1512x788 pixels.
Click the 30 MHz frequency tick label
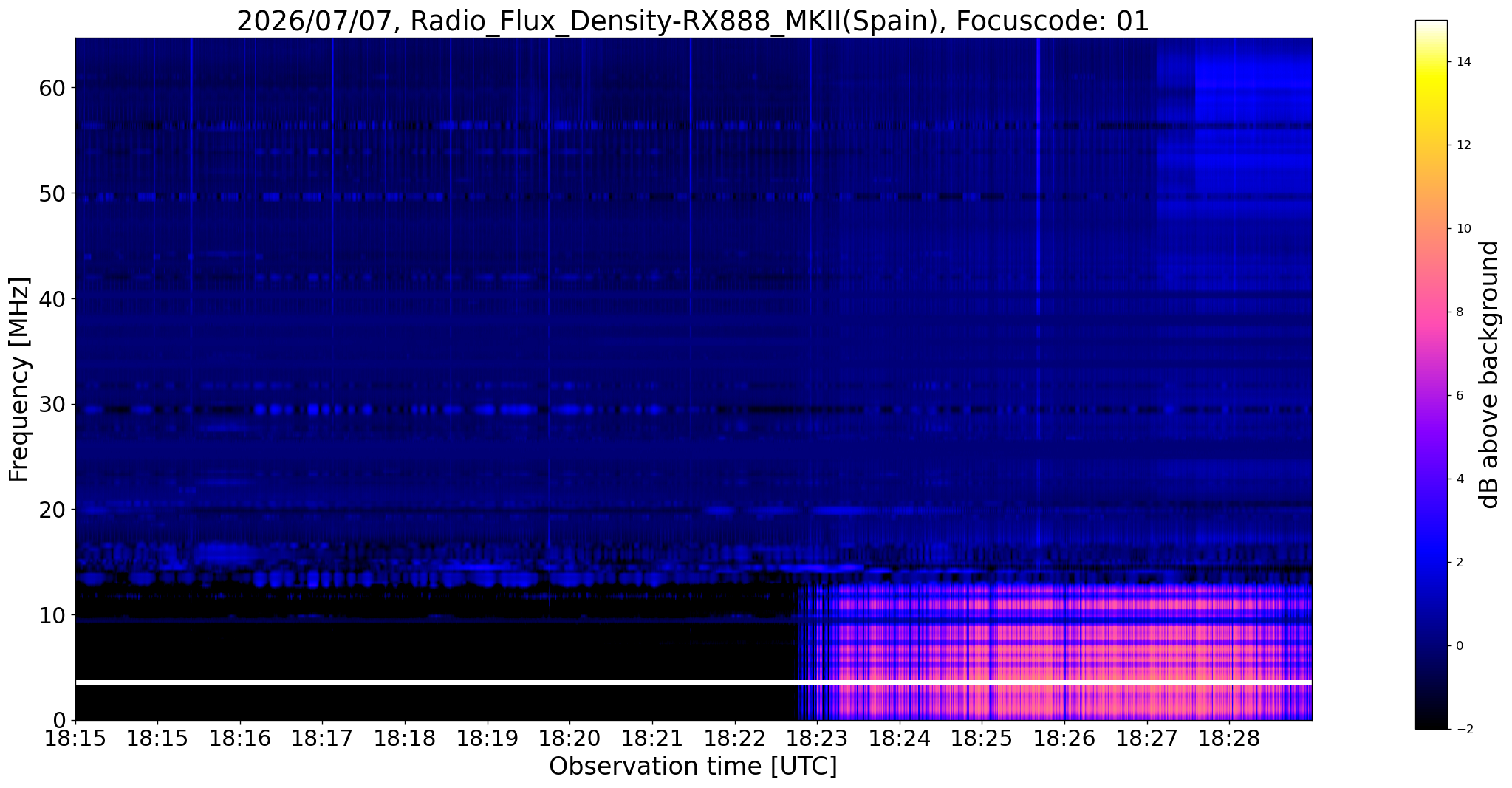click(52, 404)
